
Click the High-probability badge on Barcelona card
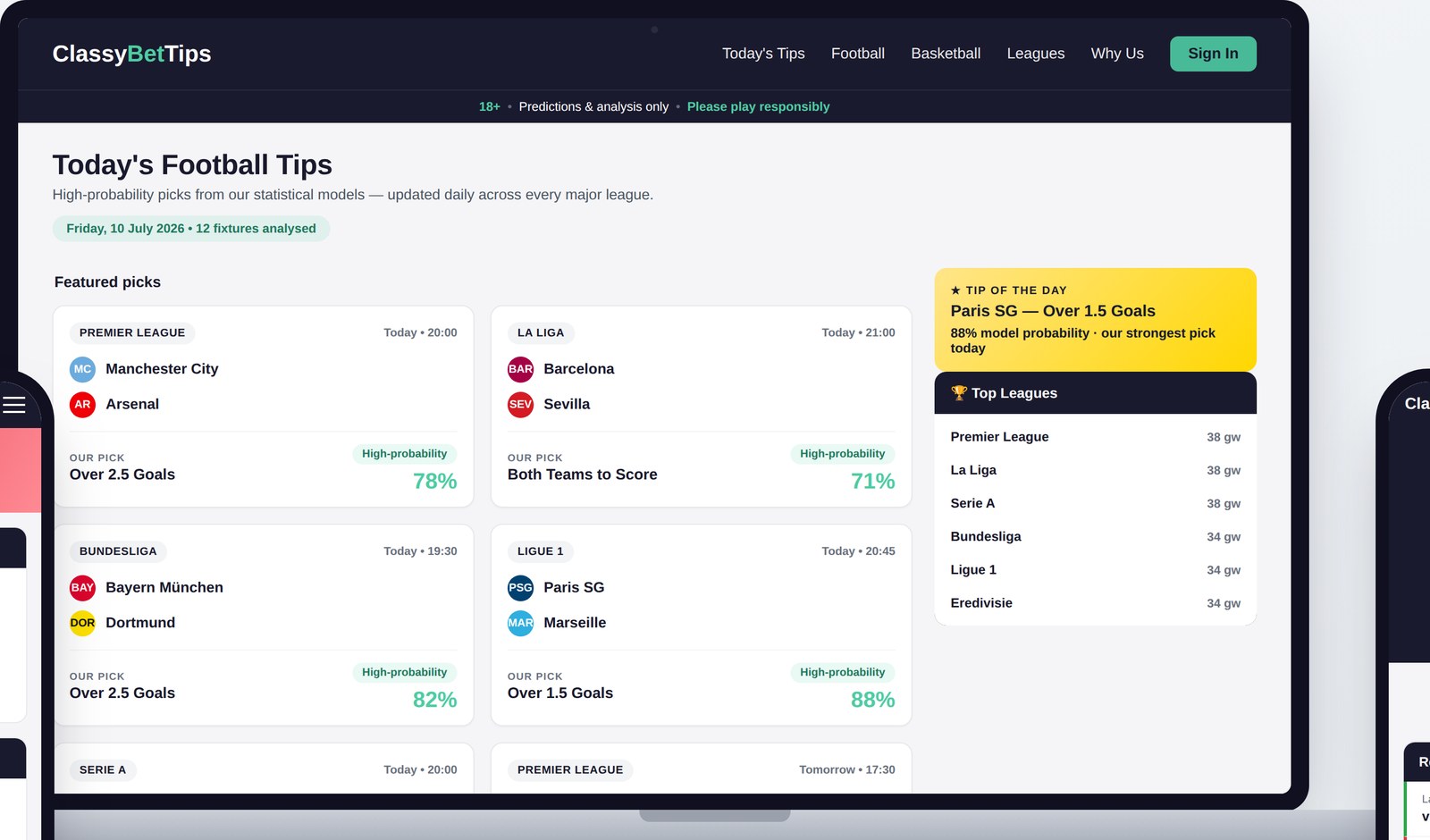pyautogui.click(x=842, y=454)
